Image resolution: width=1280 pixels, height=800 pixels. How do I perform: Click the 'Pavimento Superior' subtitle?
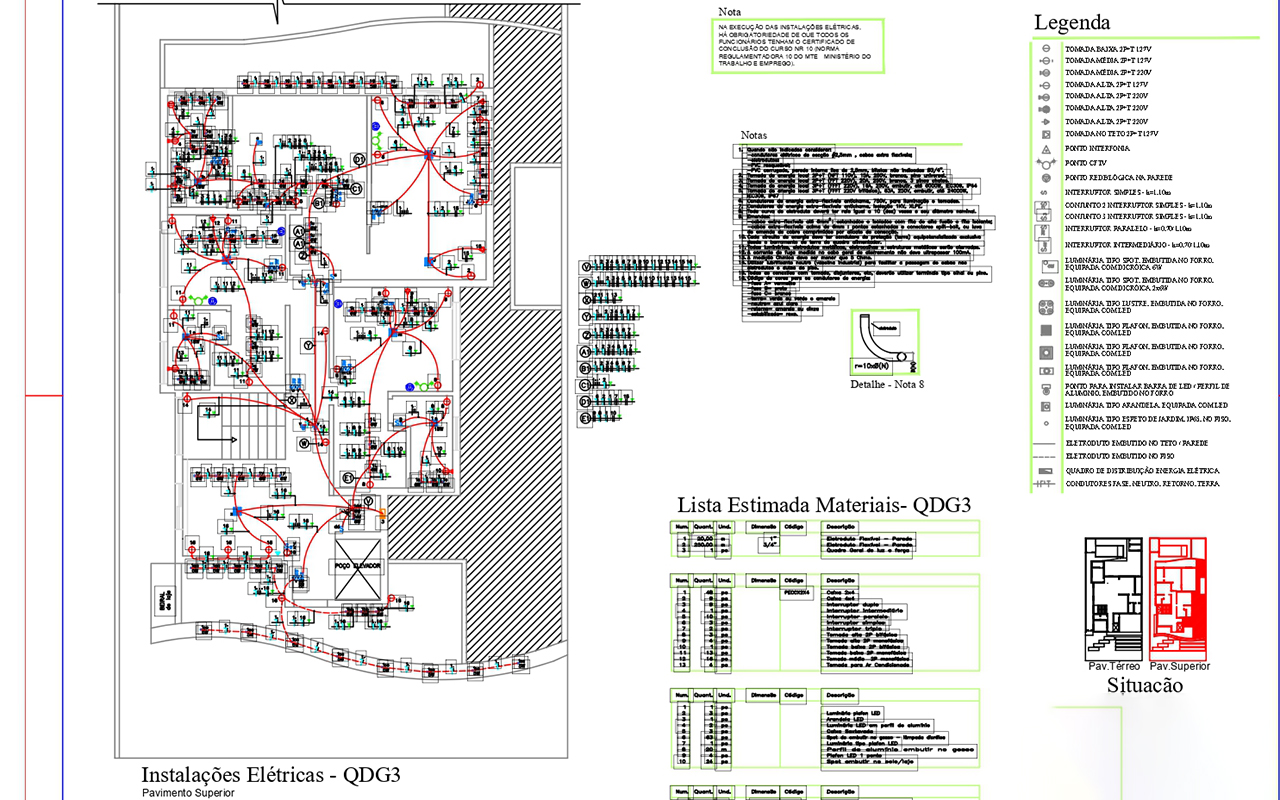click(188, 793)
